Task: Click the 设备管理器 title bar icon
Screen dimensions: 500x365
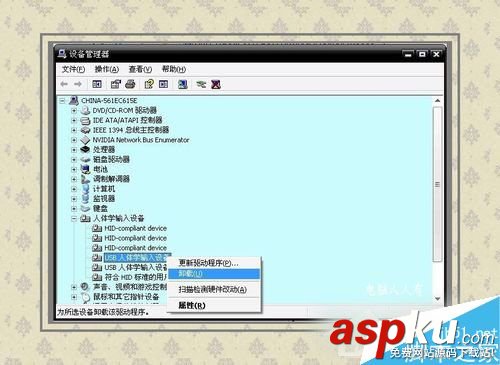Action: point(62,54)
